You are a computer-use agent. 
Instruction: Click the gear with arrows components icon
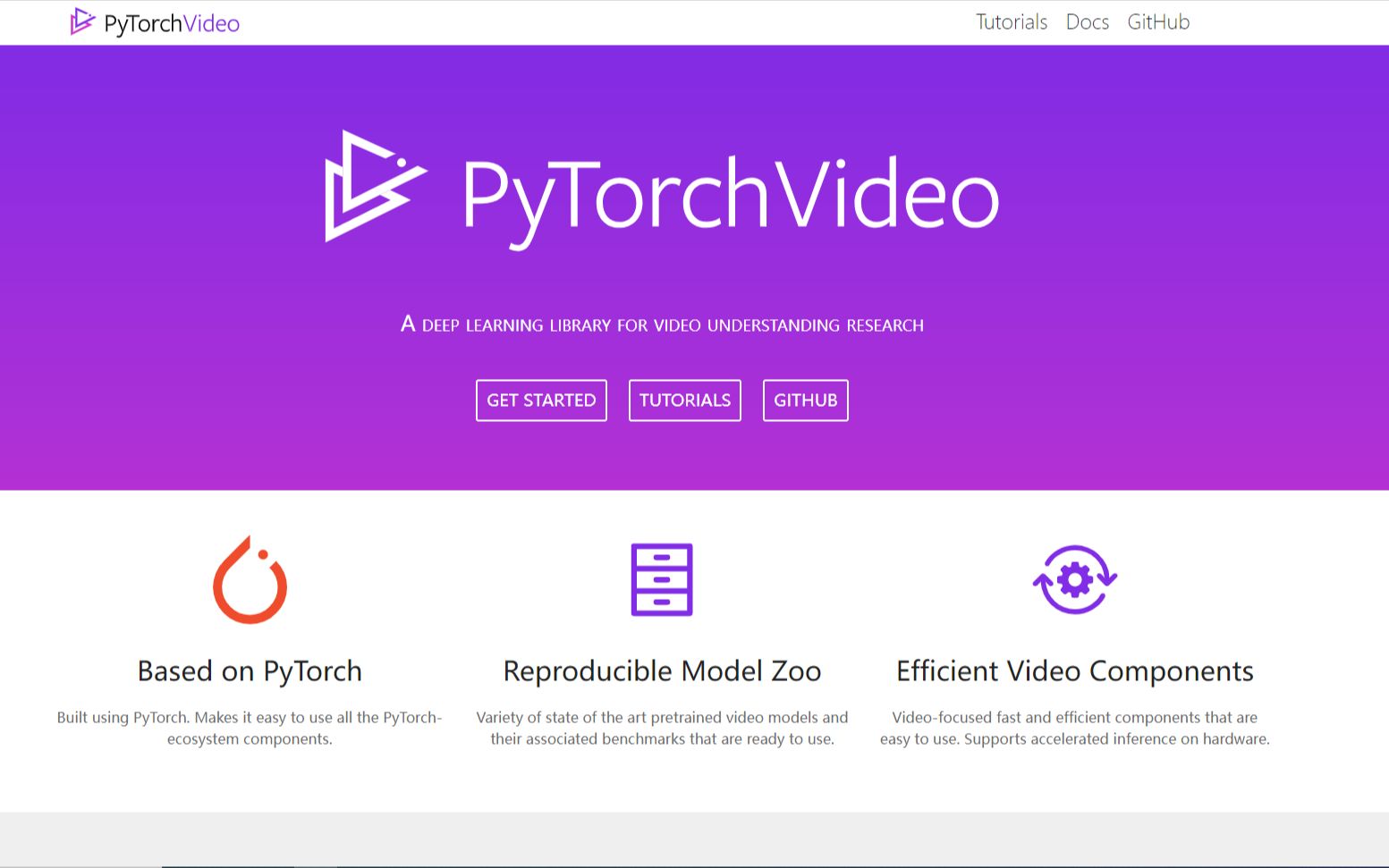[x=1075, y=579]
